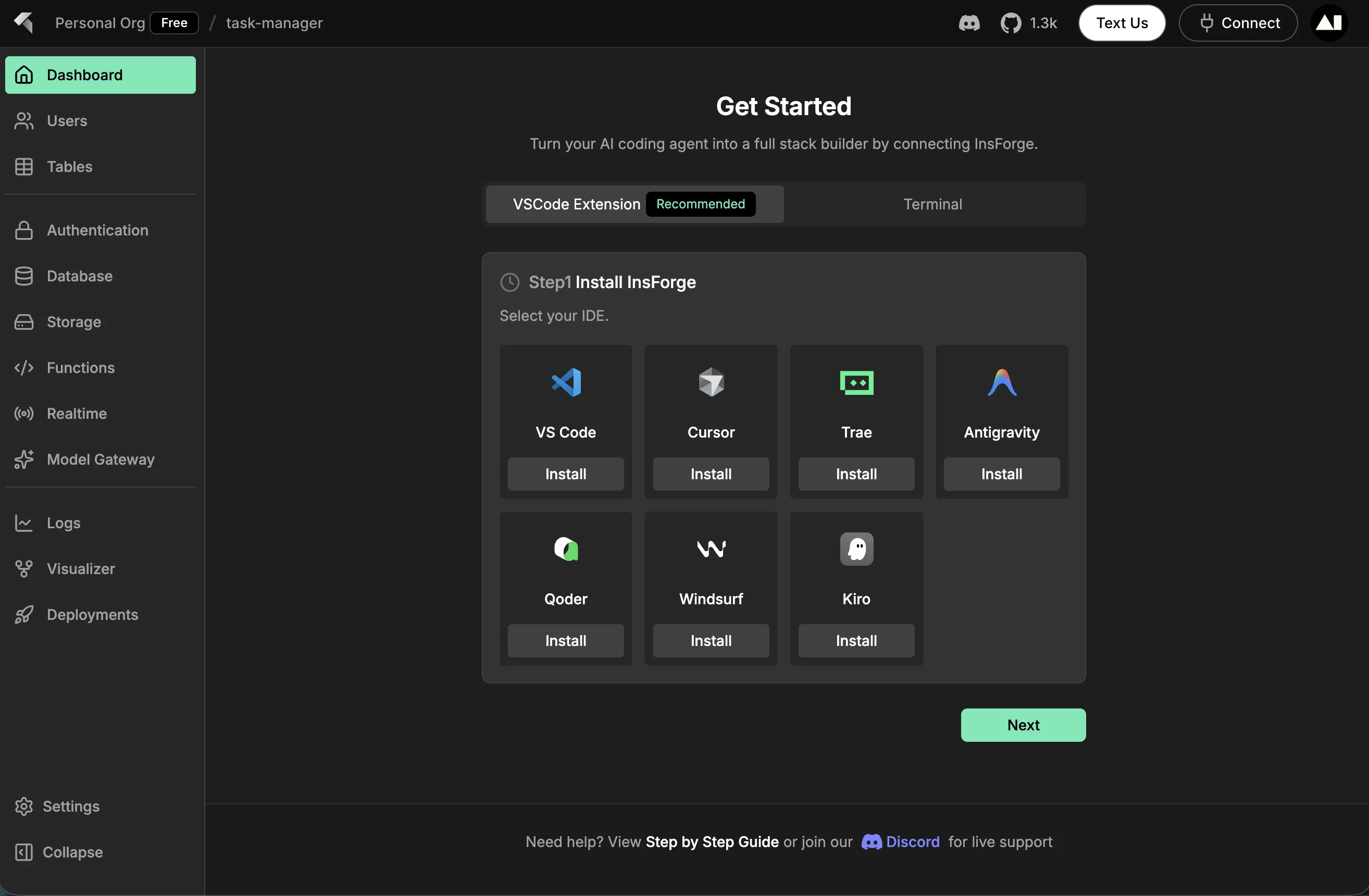
Task: Click the Functions code-bracket icon
Action: pyautogui.click(x=23, y=368)
